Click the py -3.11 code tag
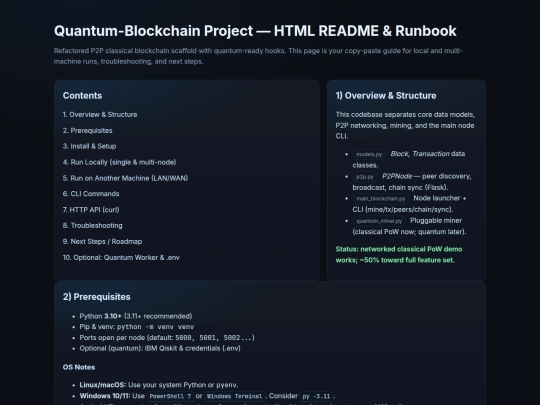Image resolution: width=540 pixels, height=405 pixels. (316, 396)
